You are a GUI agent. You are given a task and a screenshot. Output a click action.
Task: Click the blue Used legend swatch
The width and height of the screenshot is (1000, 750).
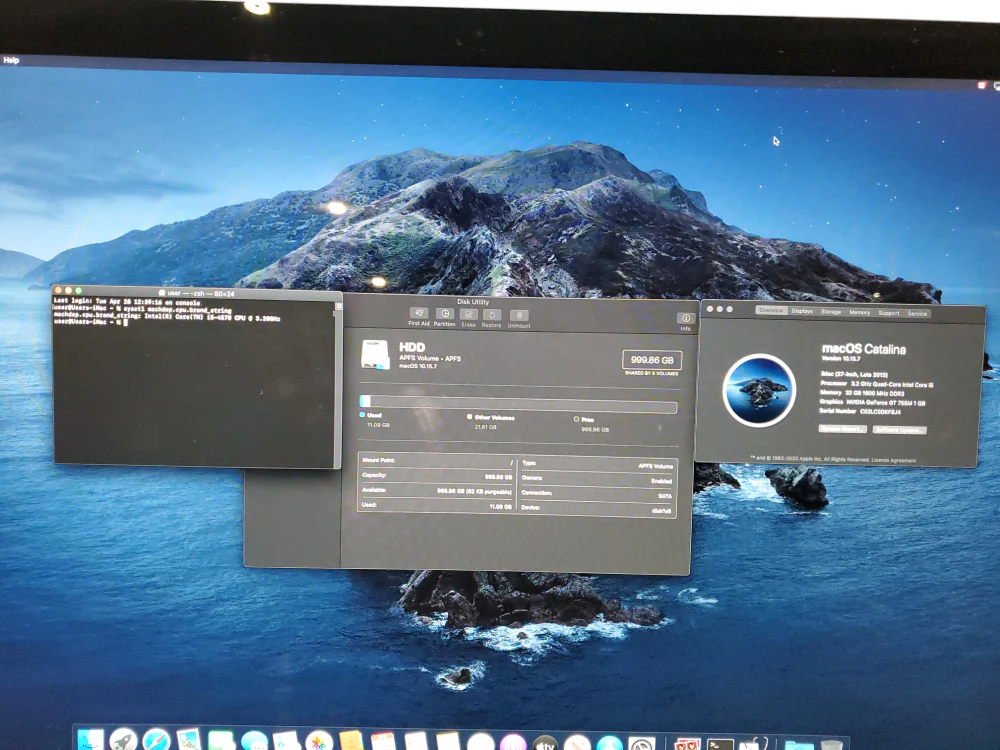[x=362, y=415]
